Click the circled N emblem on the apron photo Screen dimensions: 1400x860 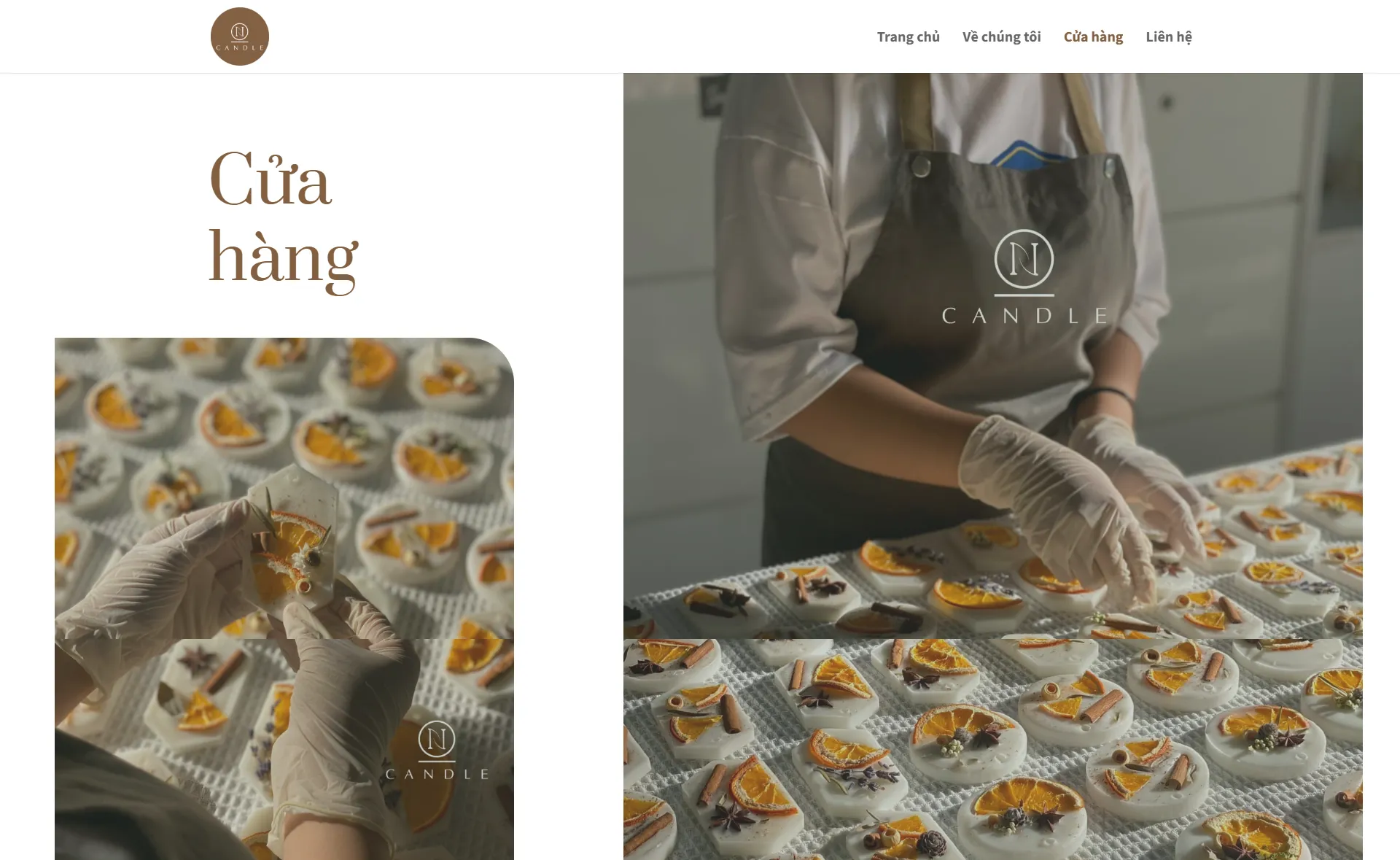1024,260
